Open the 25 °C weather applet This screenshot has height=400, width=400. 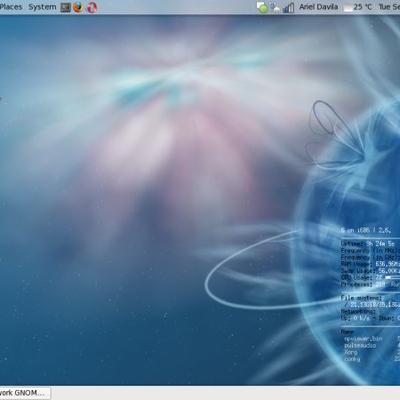pos(362,7)
